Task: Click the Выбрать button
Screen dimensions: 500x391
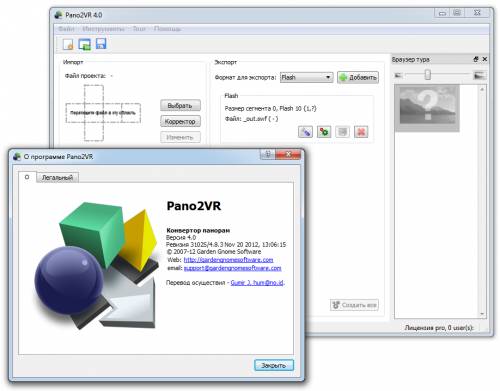Action: coord(180,106)
